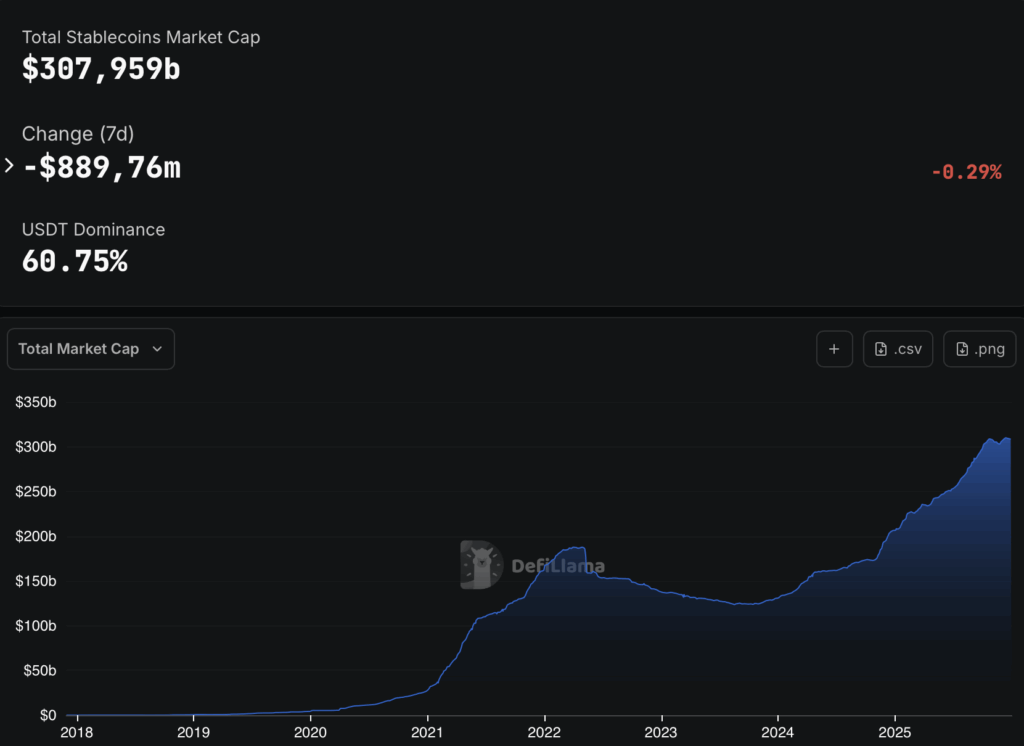Click the $0 y-axis label
Image resolution: width=1024 pixels, height=746 pixels.
point(48,715)
